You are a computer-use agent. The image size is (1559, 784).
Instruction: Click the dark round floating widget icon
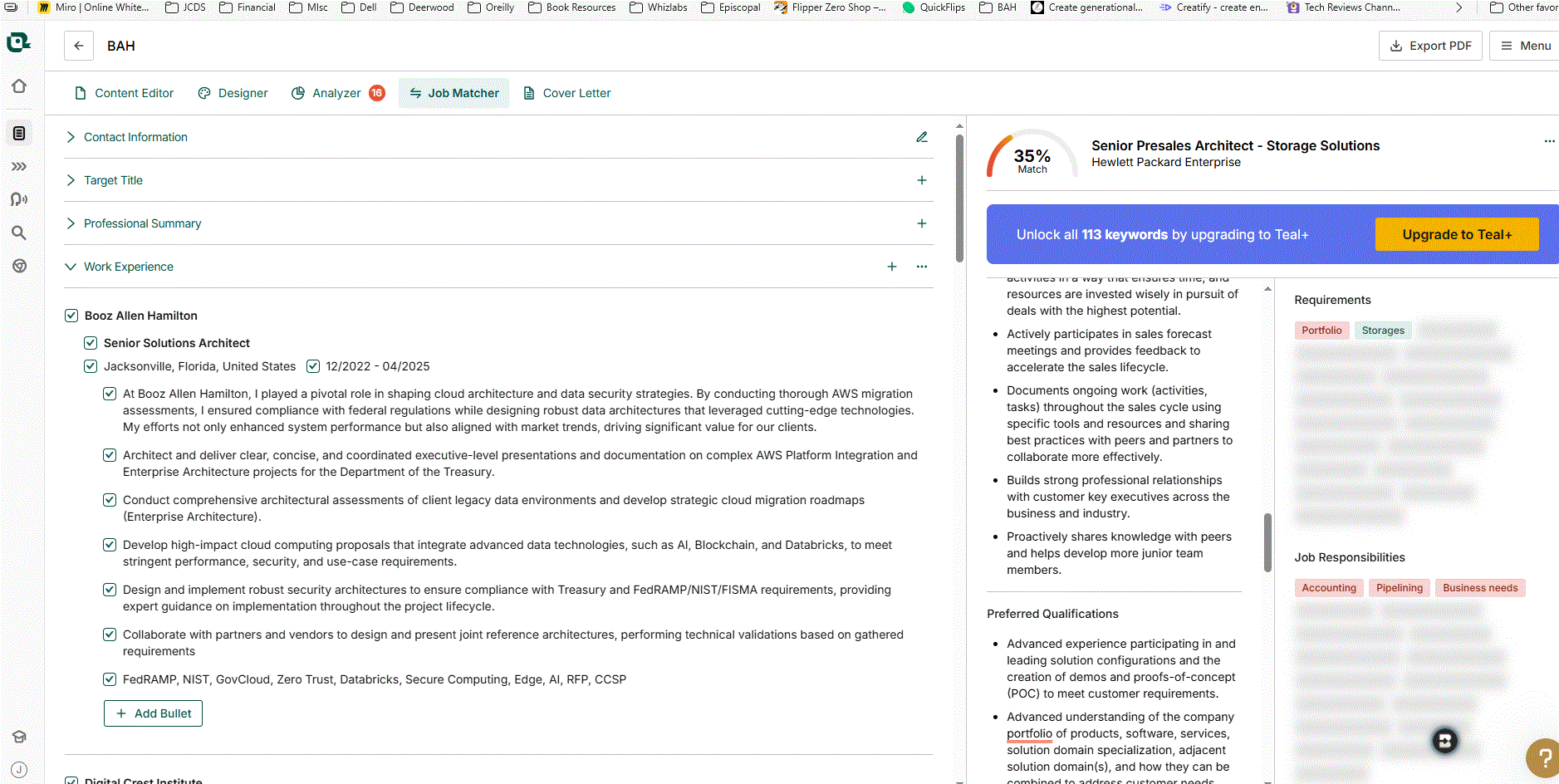coord(1445,741)
